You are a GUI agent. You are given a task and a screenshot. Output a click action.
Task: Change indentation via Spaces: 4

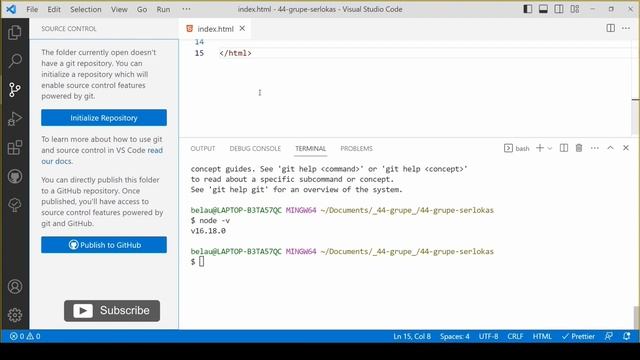[454, 336]
